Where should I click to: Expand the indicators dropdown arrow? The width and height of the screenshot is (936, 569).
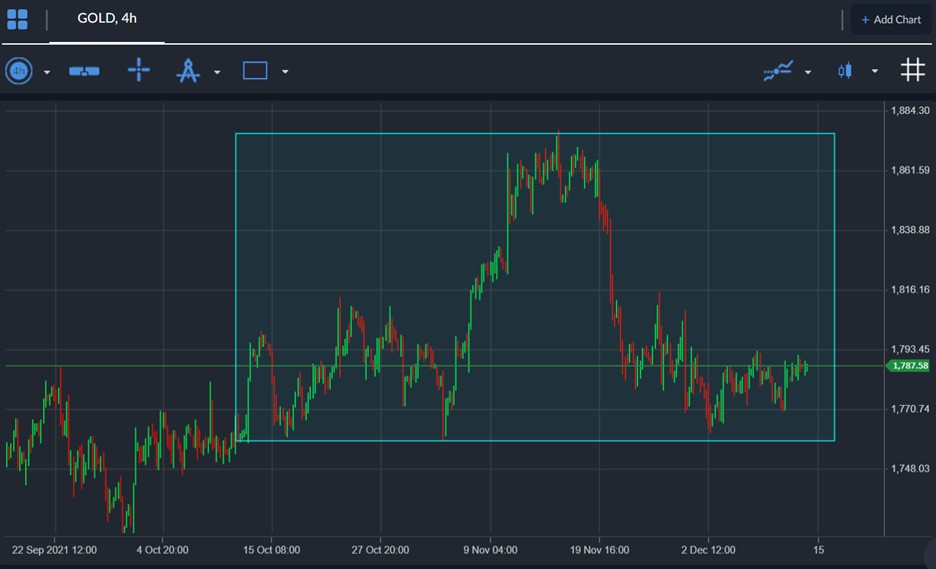808,72
